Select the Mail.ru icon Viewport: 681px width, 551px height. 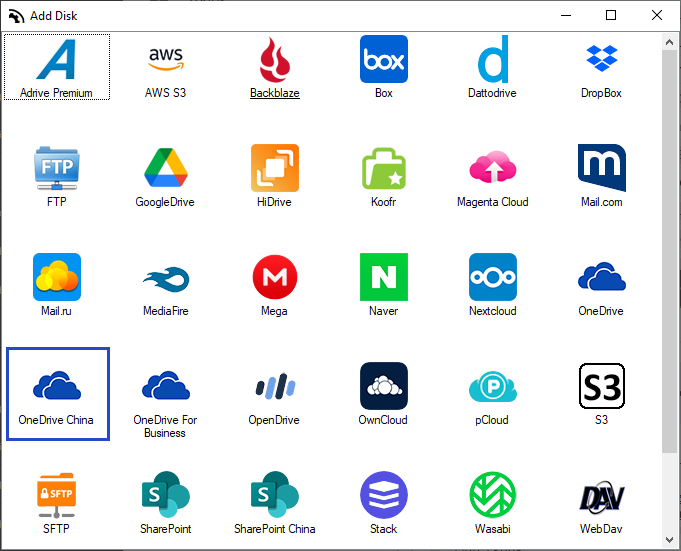[56, 277]
